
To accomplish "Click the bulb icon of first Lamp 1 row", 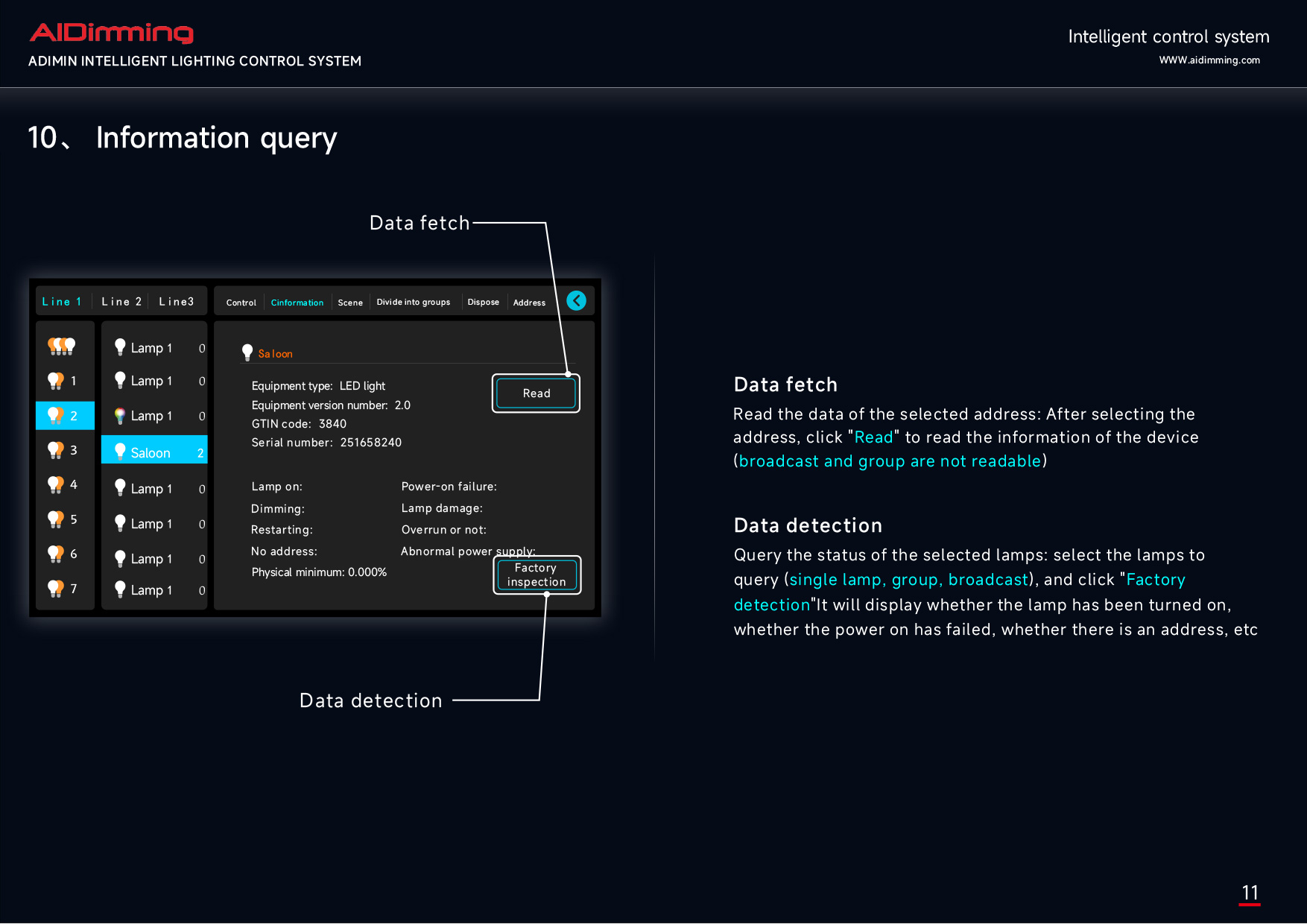I will pos(120,347).
